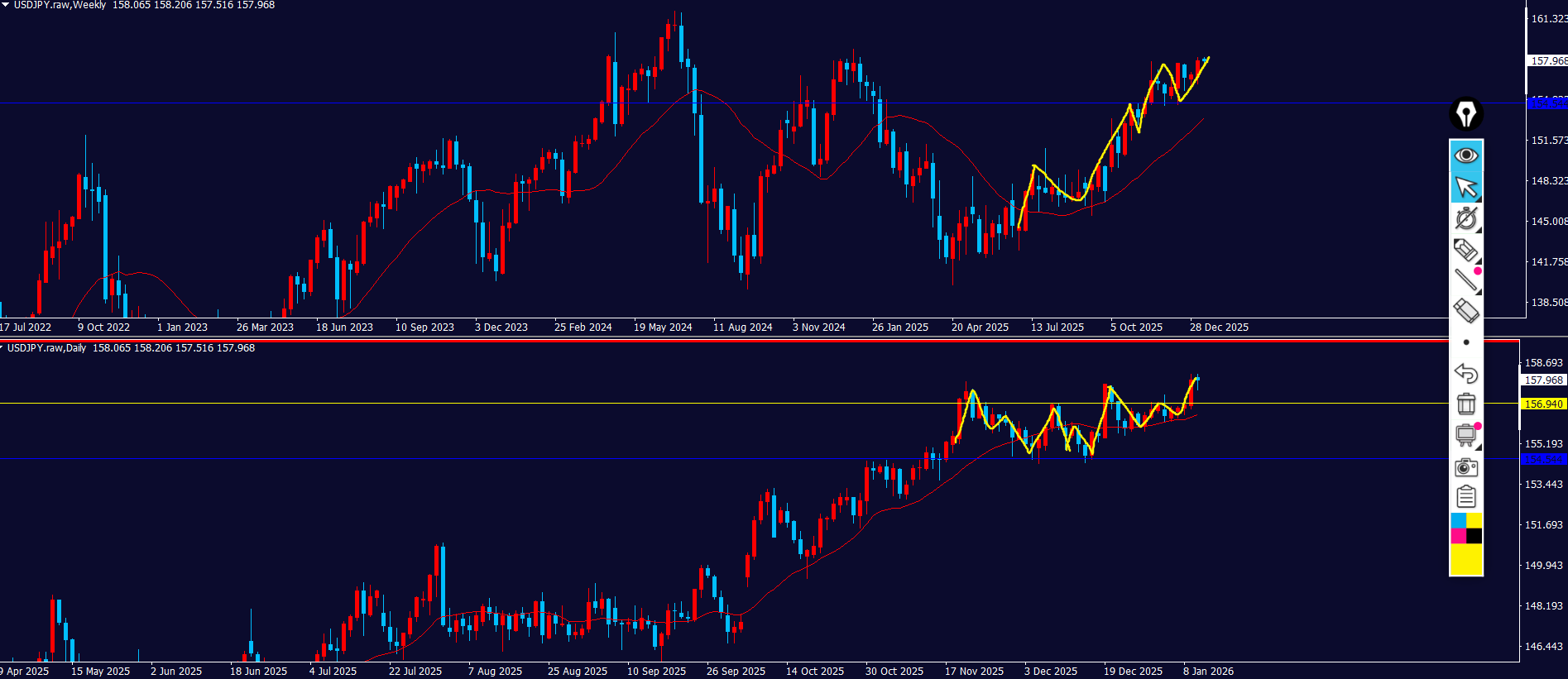Click the 157.968 current price label on Daily chart
The width and height of the screenshot is (1568, 679).
click(1543, 380)
